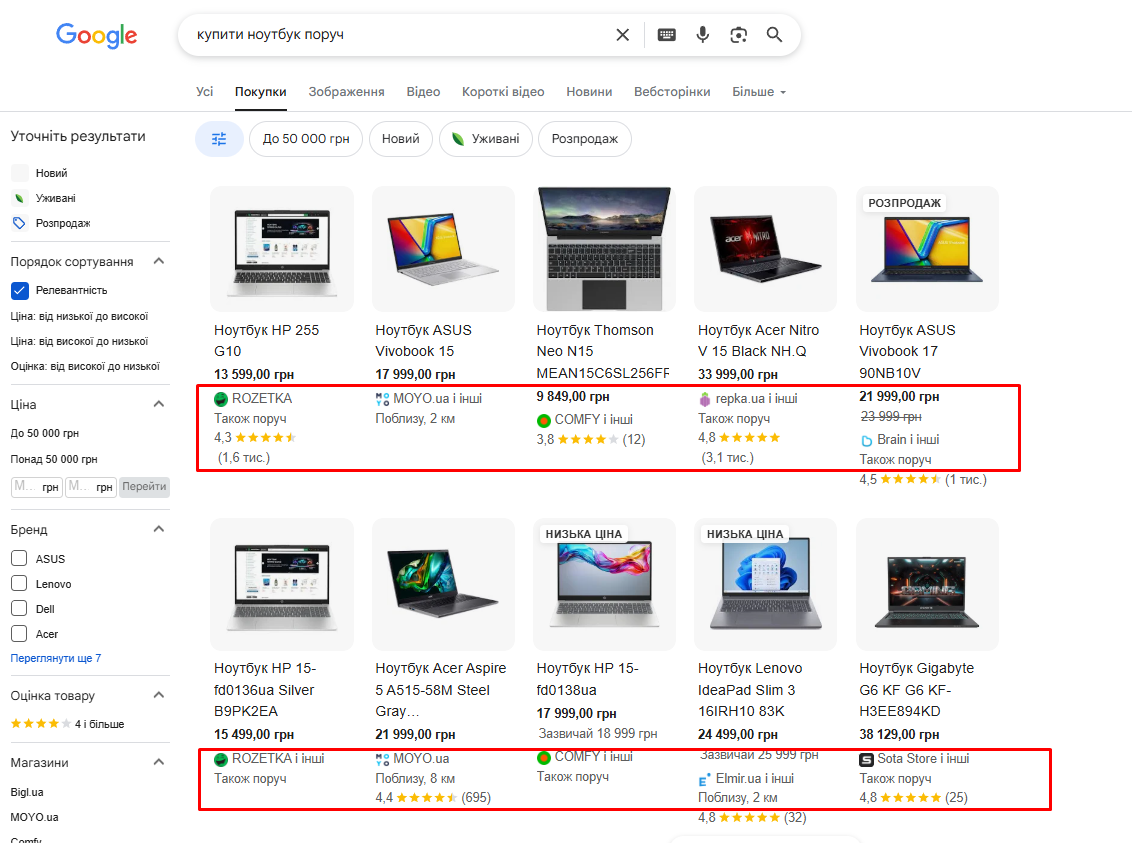Open the Вебсторінки tab
Viewport: 1132px width, 843px height.
click(672, 92)
